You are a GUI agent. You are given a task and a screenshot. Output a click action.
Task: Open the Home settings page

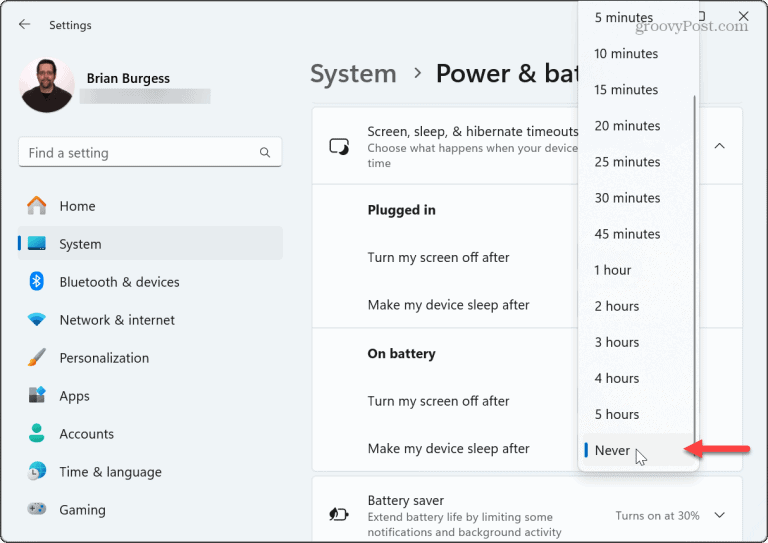tap(150, 206)
